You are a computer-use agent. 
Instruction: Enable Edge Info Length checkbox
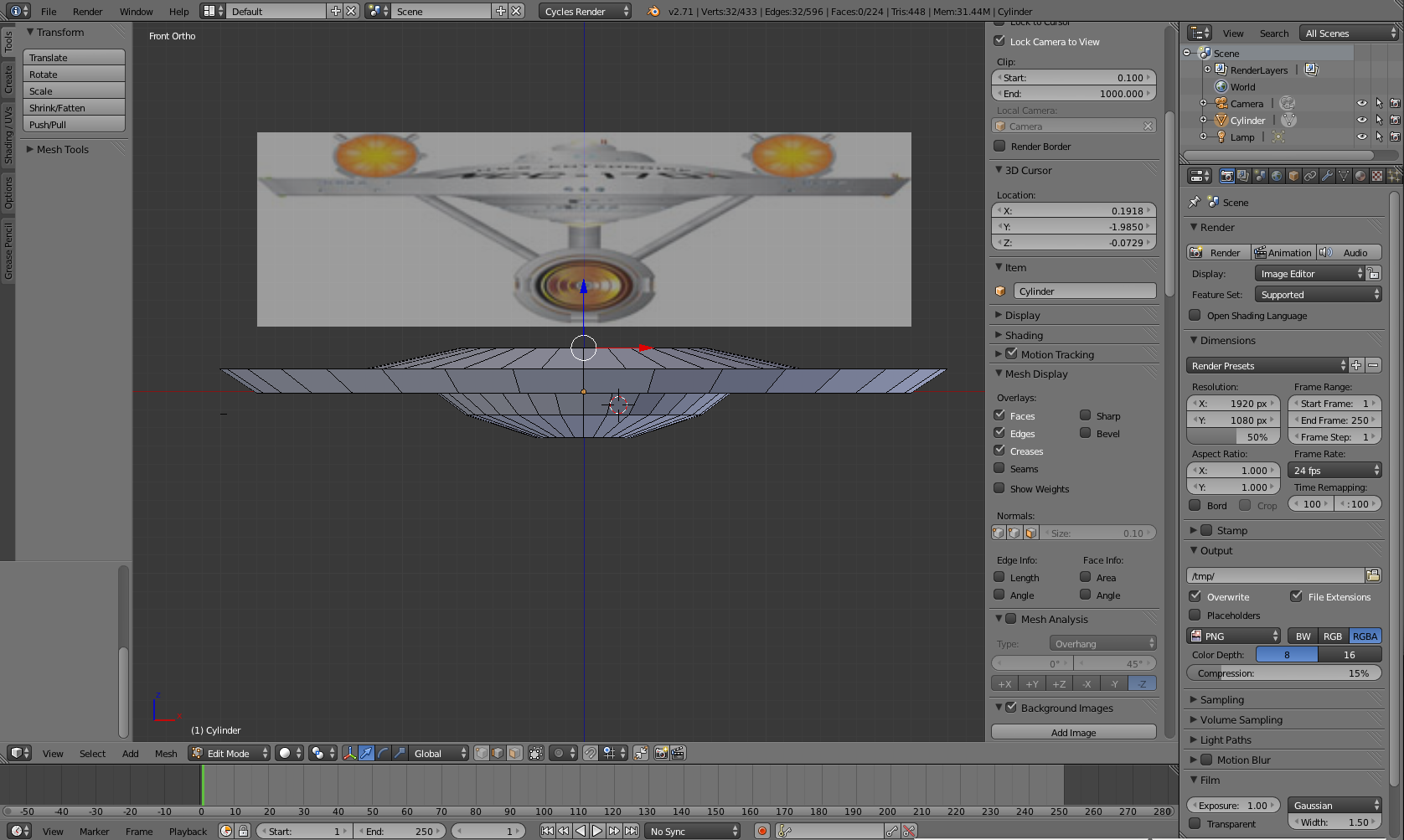[999, 577]
